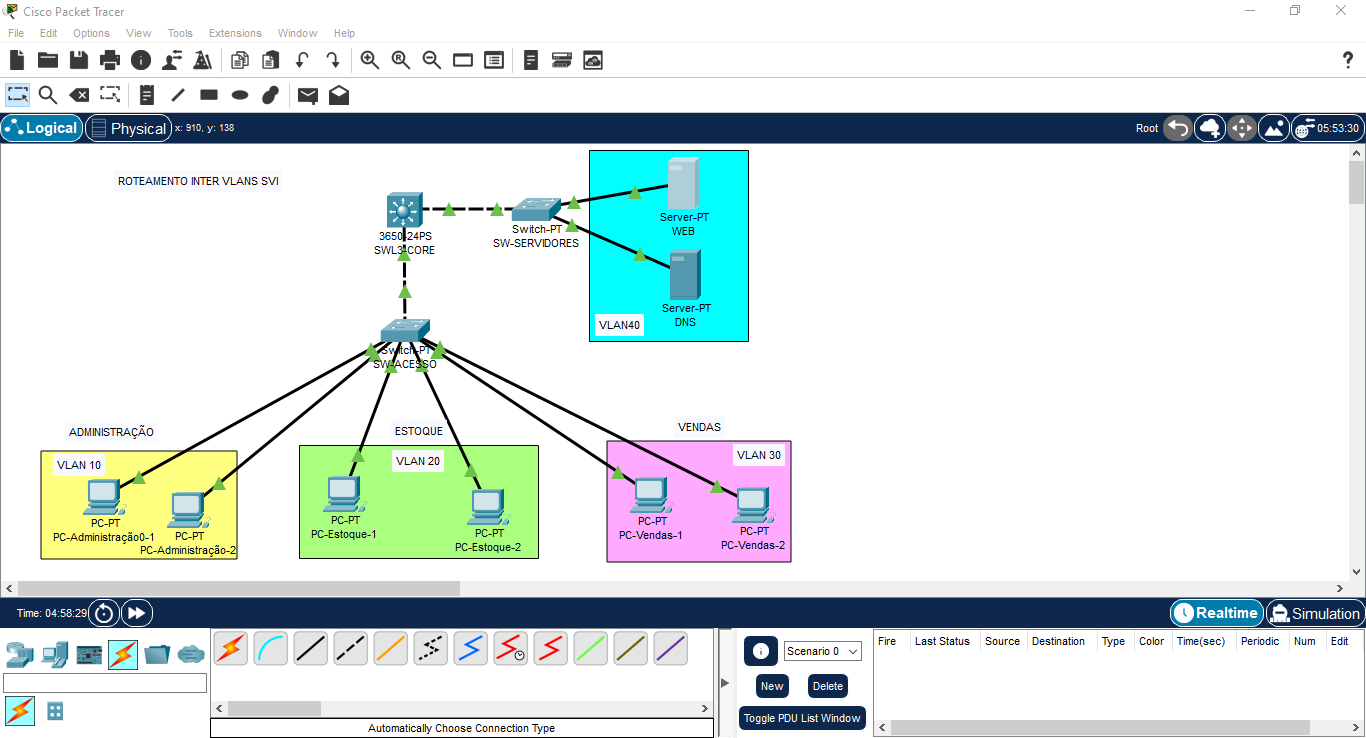Screen dimensions: 1366x738
Task: Select the Multiuser Connection cloud category
Action: 191,654
